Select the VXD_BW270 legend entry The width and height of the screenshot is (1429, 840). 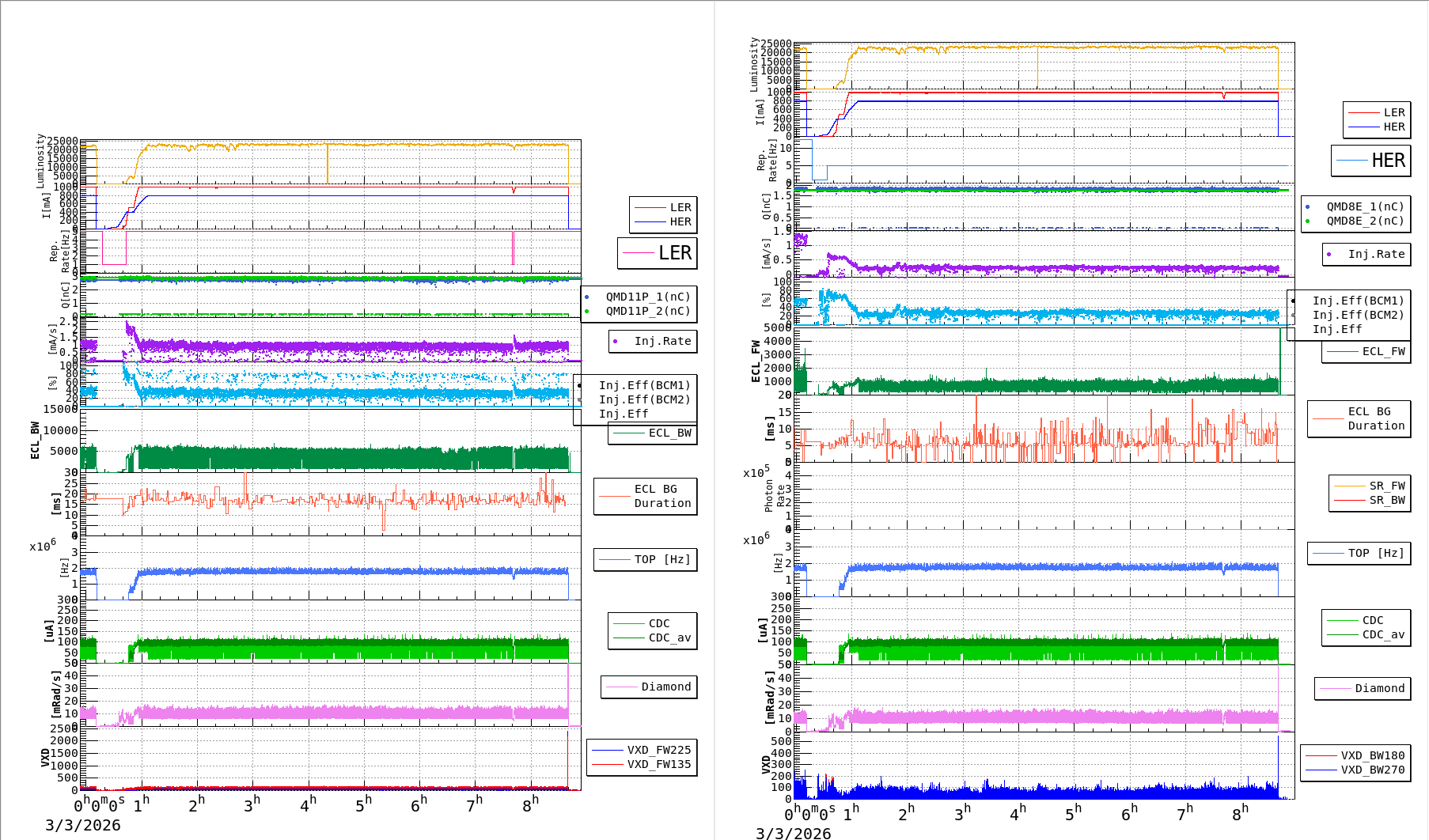click(x=1372, y=770)
